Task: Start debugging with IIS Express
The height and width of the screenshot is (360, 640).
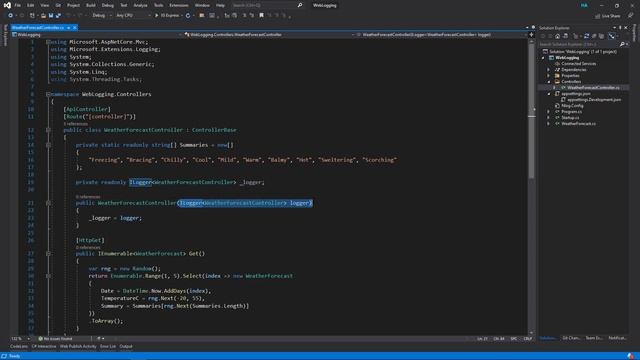Action: point(168,16)
